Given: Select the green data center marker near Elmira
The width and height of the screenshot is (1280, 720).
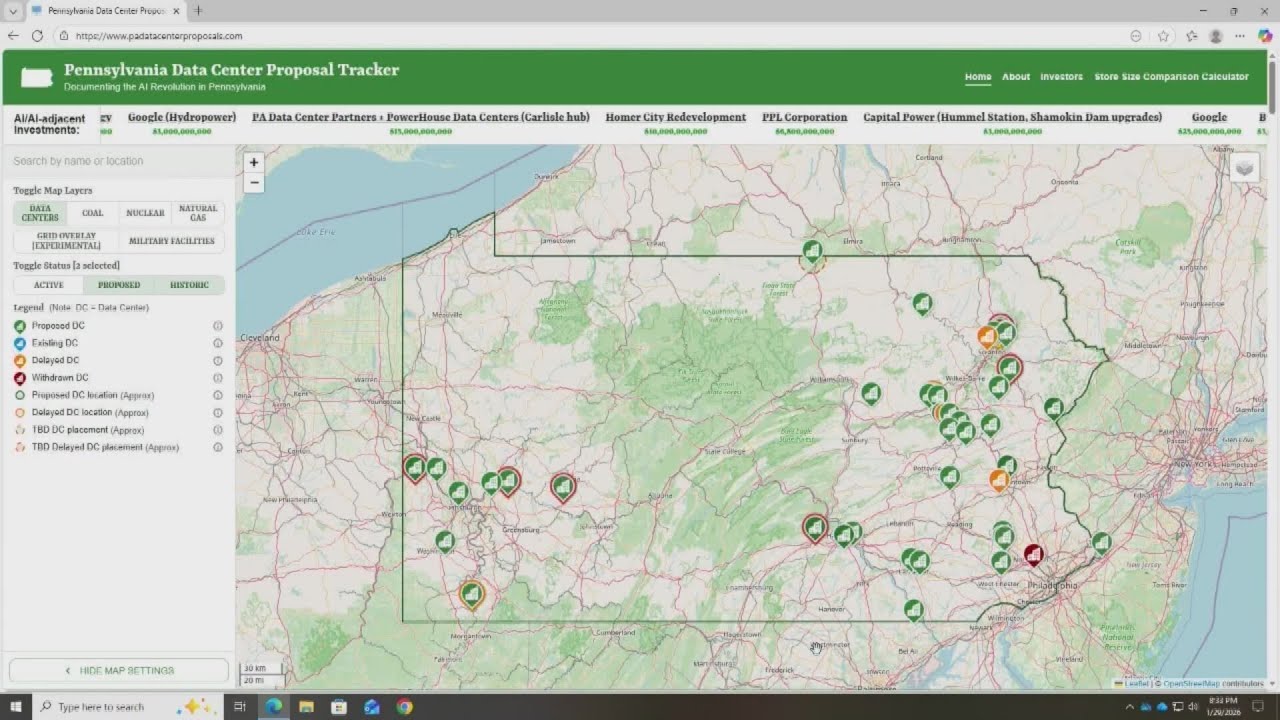Looking at the screenshot, I should (x=813, y=252).
